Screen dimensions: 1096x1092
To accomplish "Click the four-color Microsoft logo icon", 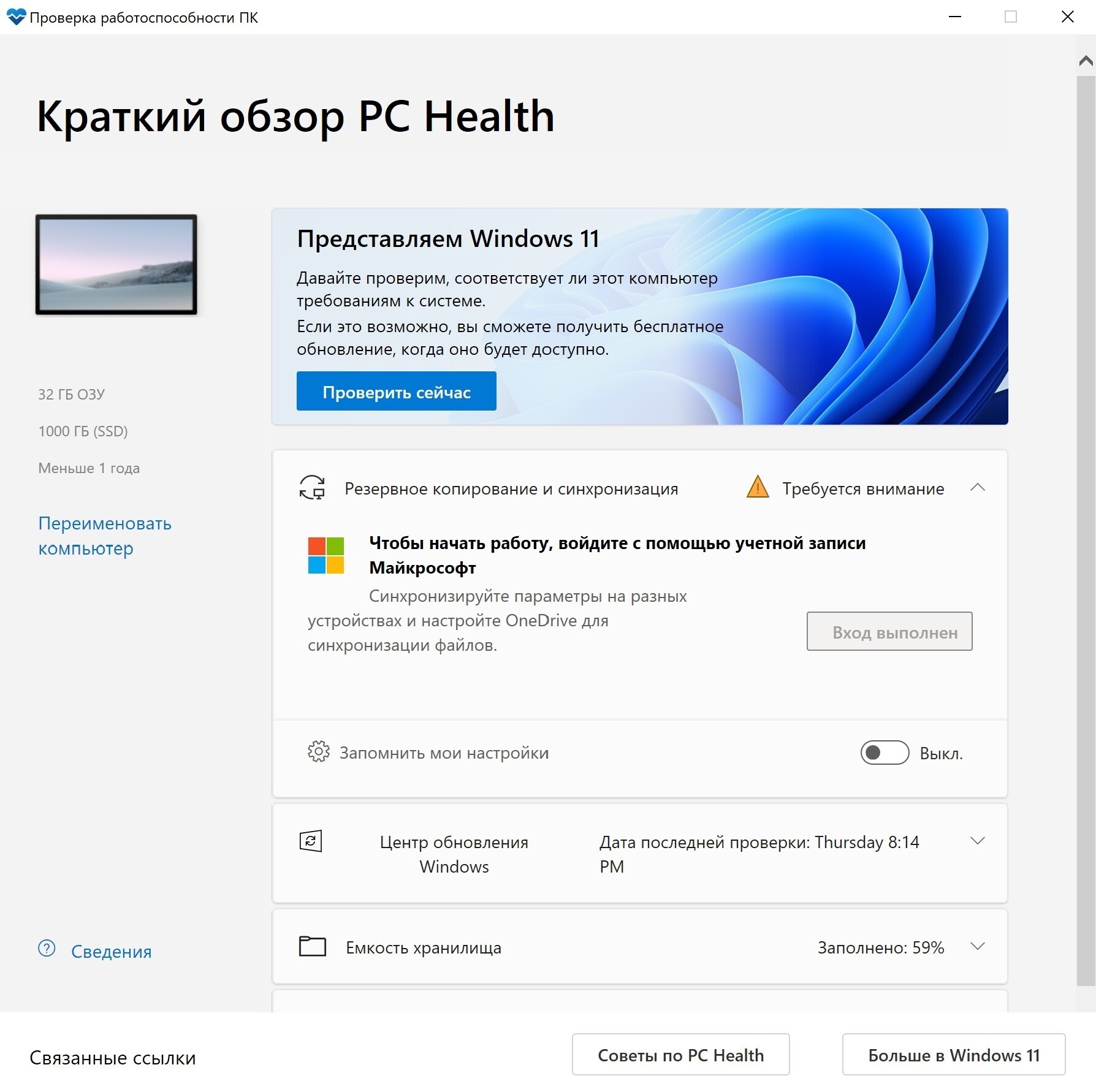I will point(325,555).
